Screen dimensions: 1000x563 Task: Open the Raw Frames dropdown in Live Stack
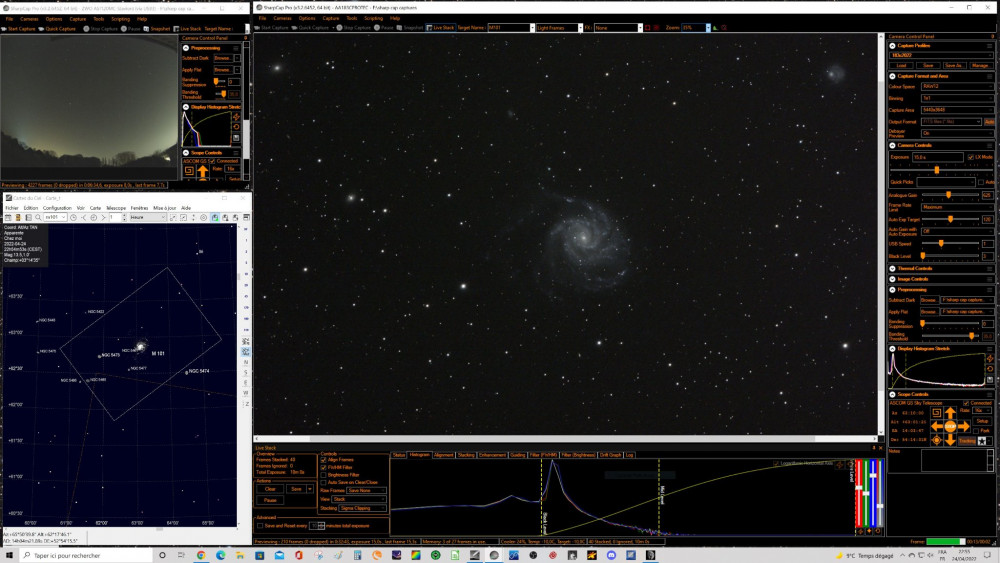tap(367, 490)
